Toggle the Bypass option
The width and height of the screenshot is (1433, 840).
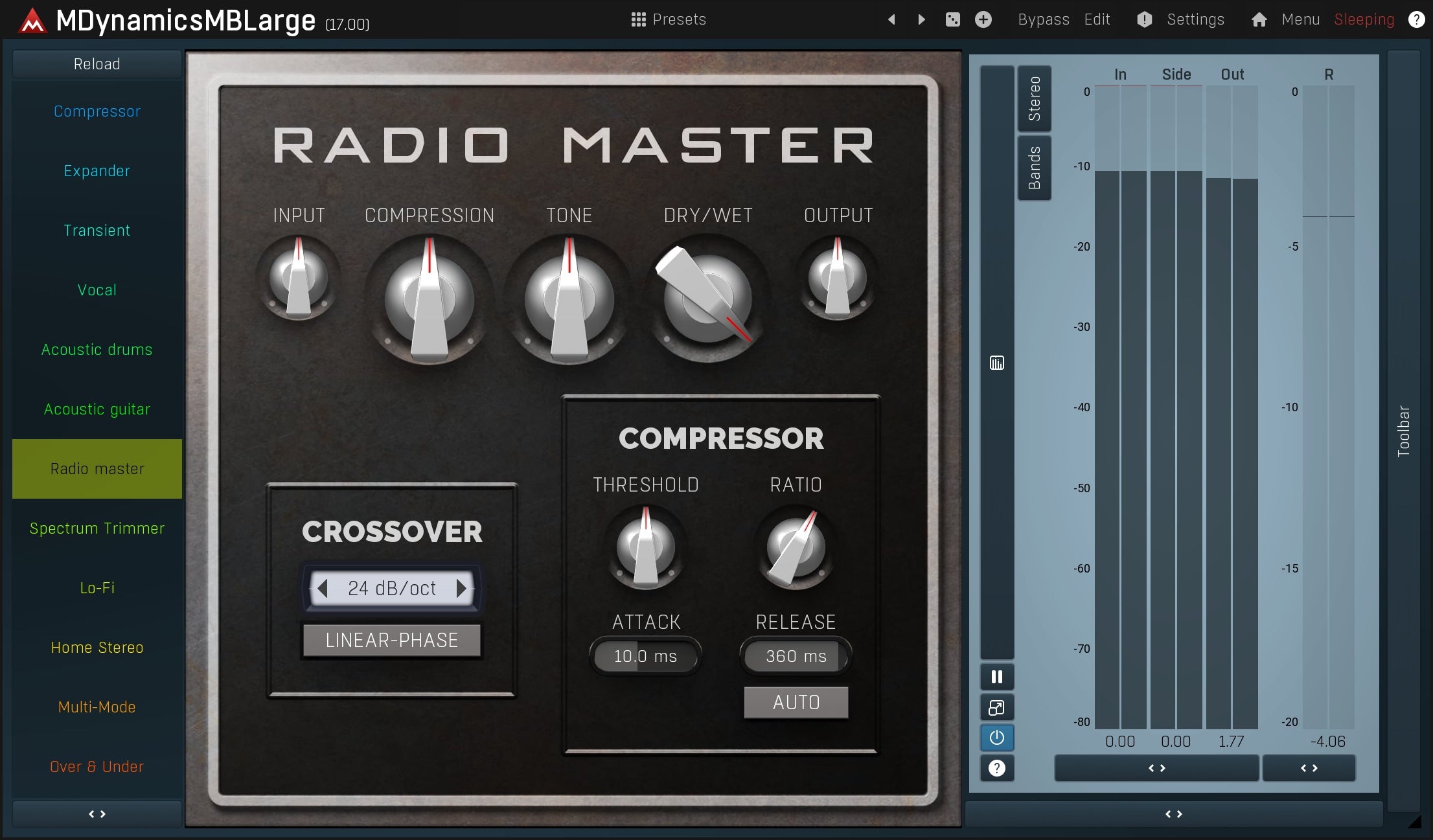(1043, 19)
